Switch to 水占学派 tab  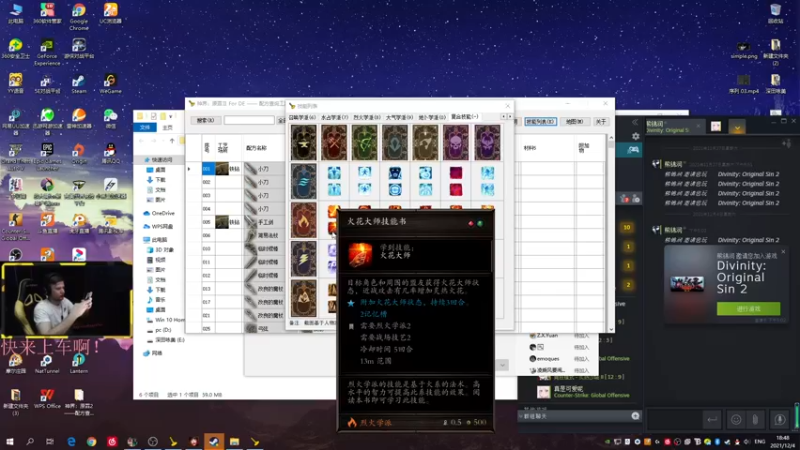(x=334, y=117)
